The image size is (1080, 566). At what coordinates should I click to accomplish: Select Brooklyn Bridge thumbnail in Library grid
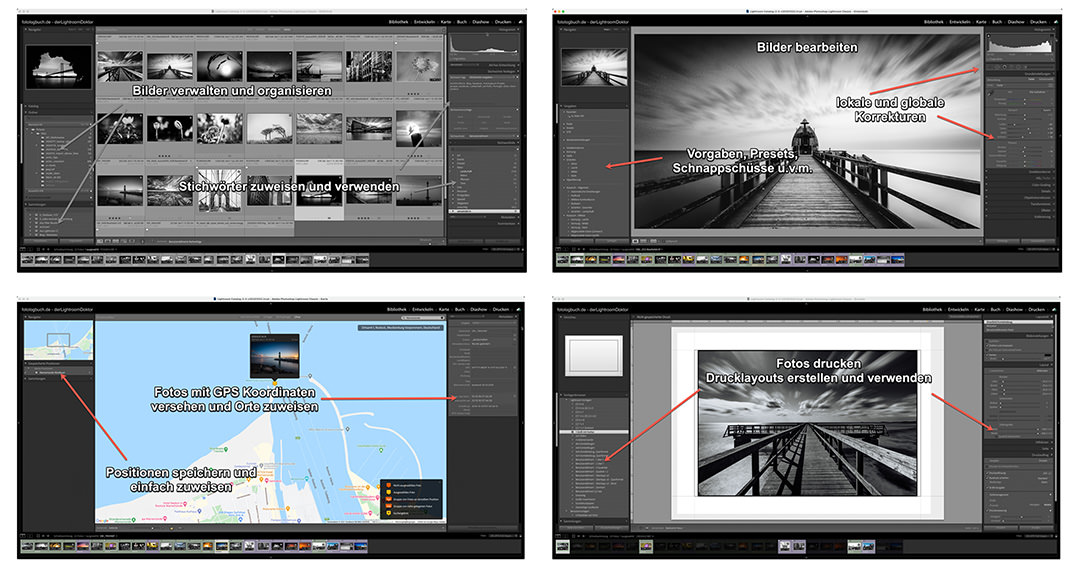pos(220,189)
